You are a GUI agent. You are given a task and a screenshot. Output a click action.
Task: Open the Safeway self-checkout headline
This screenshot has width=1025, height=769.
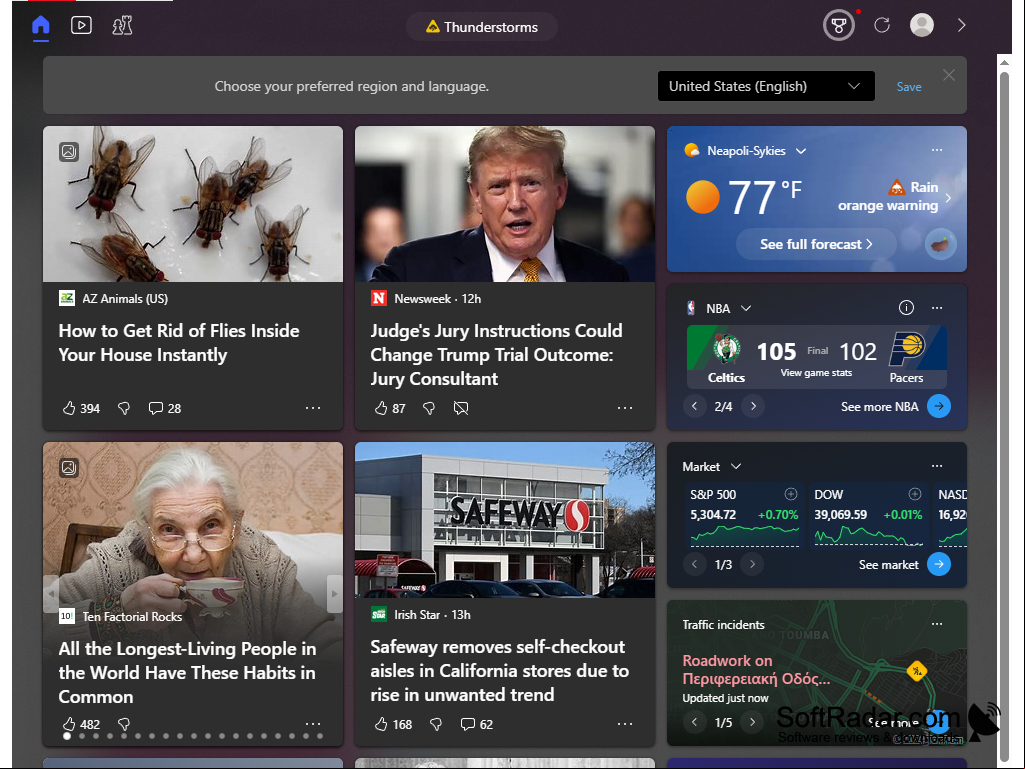pyautogui.click(x=499, y=671)
